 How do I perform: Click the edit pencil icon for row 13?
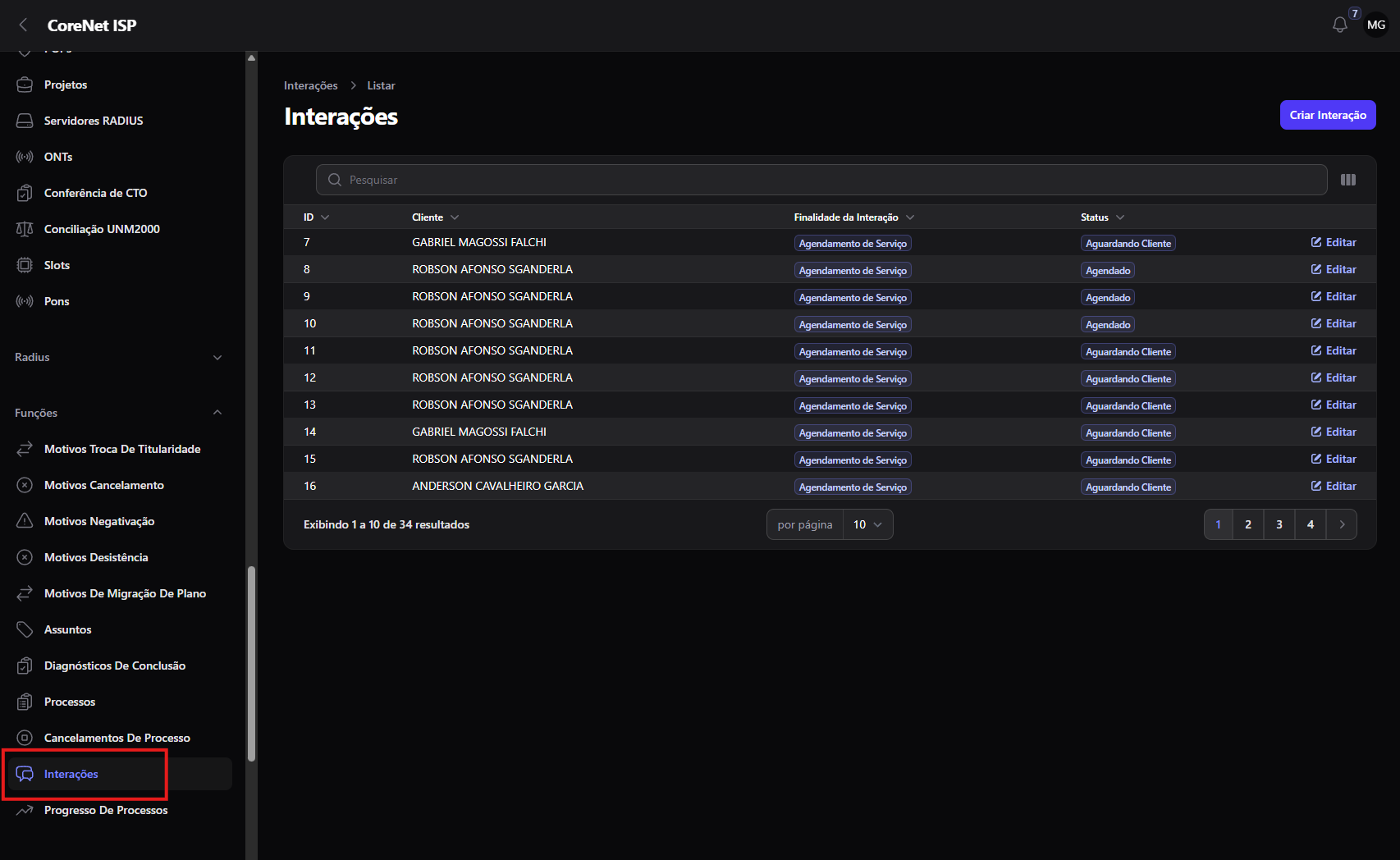click(x=1316, y=405)
